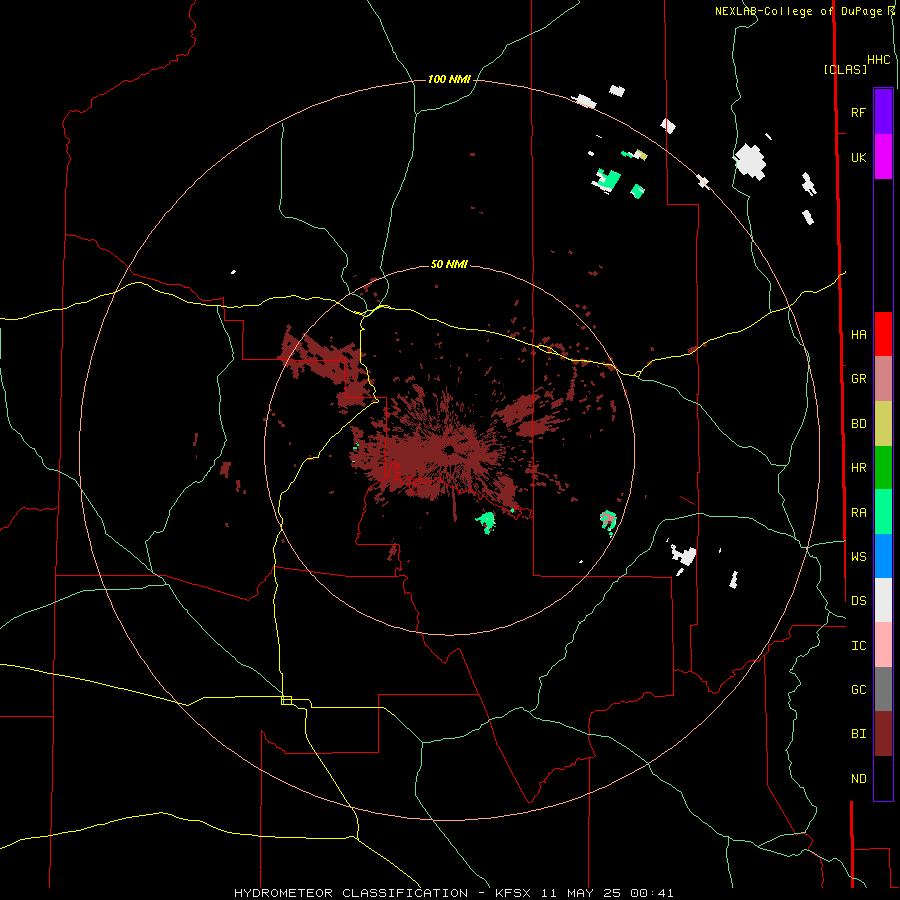The image size is (900, 900).
Task: Select the gray GC legend swatch
Action: (883, 689)
